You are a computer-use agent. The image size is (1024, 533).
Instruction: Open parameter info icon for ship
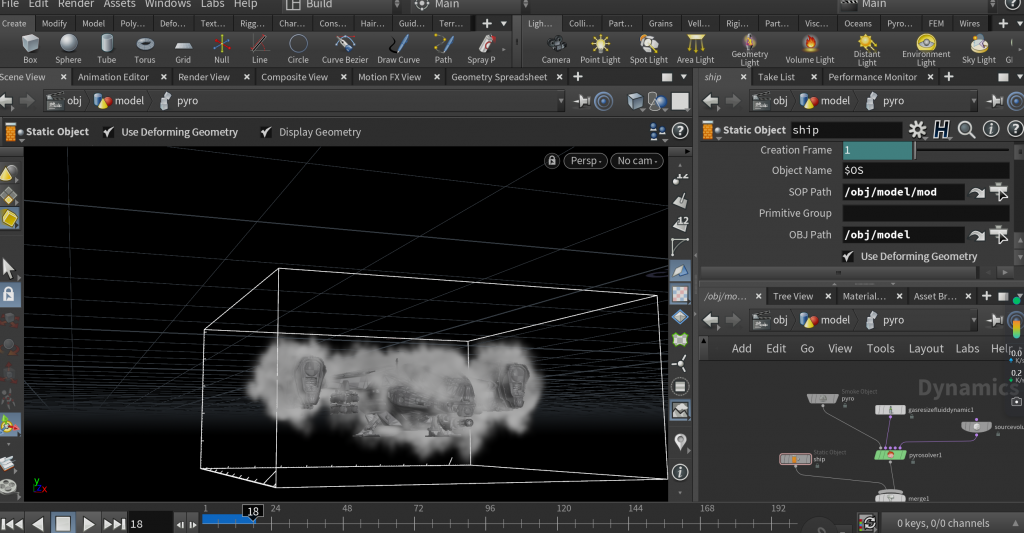[x=991, y=129]
